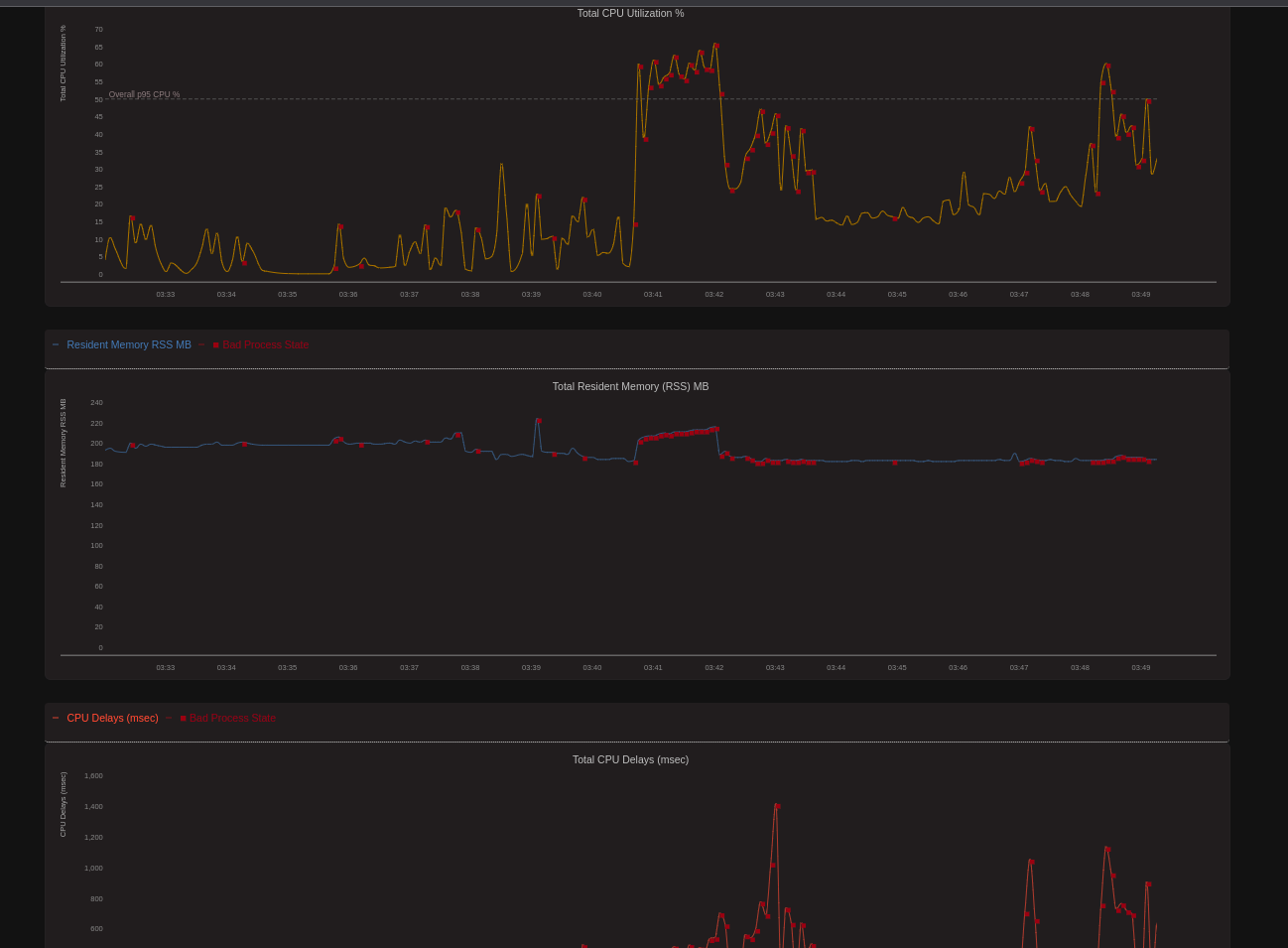
Task: Click the rotated CPU Delays (msec) axis title
Action: tap(63, 804)
